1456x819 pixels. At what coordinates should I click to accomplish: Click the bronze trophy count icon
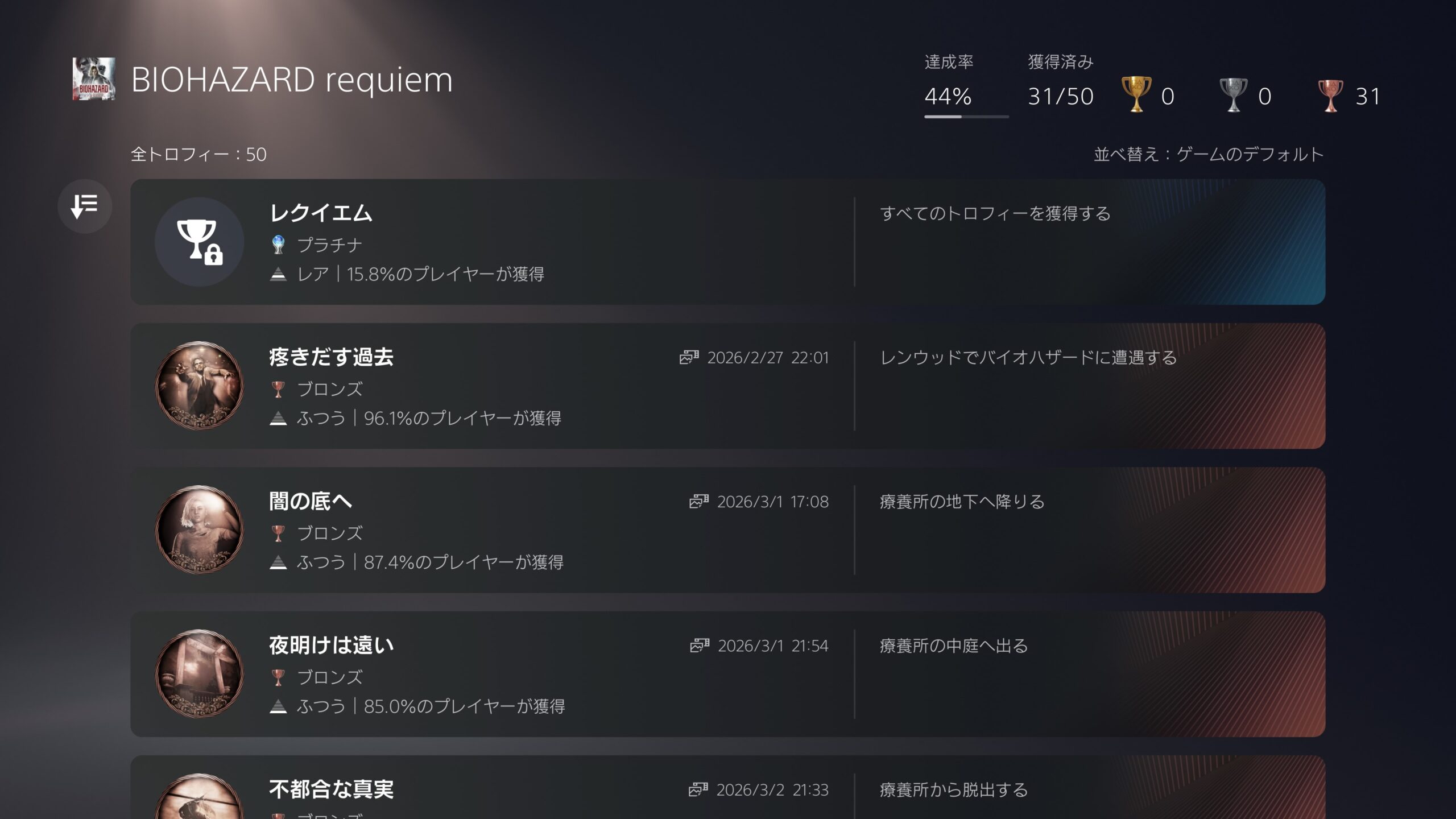pos(1330,95)
